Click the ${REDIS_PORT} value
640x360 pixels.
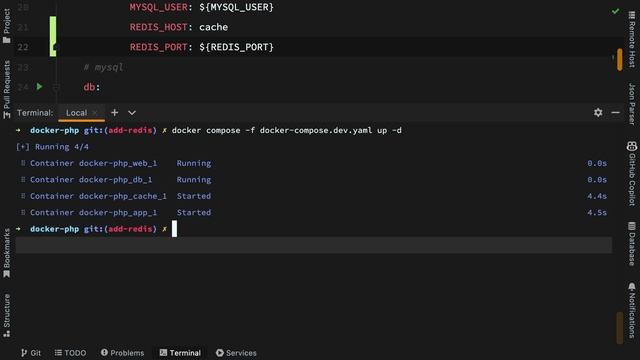(236, 47)
